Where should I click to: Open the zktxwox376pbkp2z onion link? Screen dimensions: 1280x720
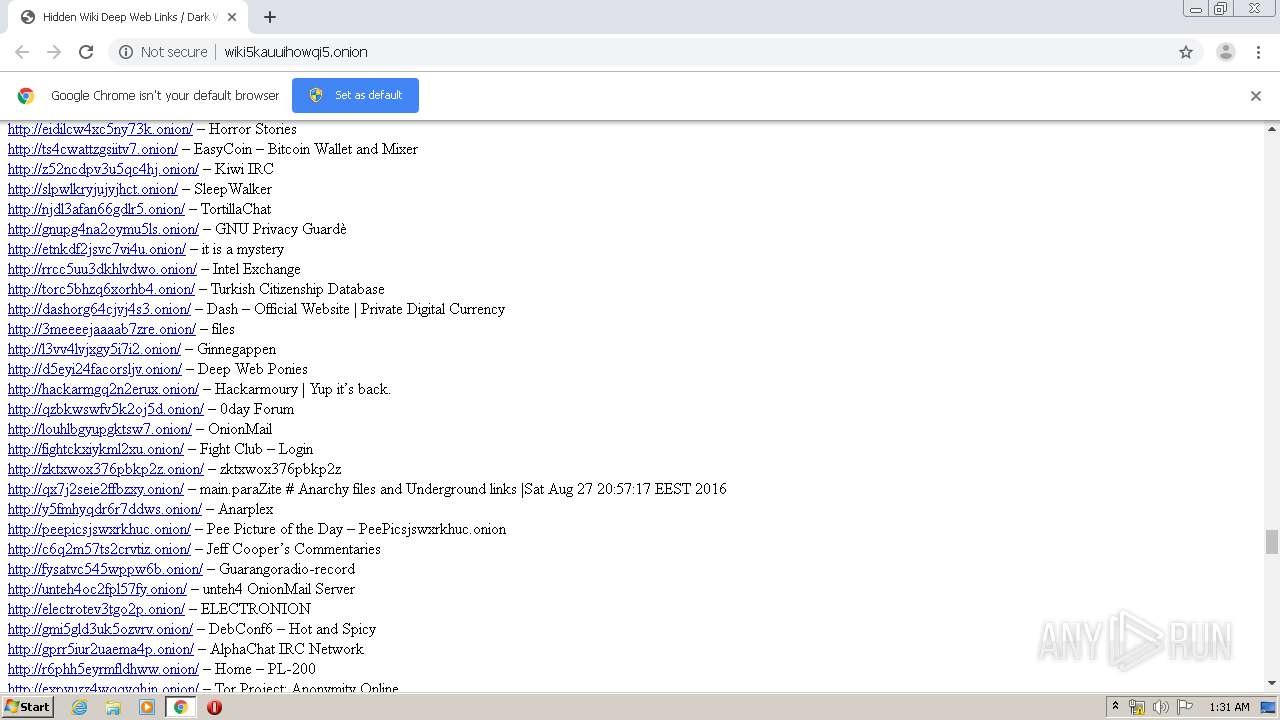click(x=106, y=469)
